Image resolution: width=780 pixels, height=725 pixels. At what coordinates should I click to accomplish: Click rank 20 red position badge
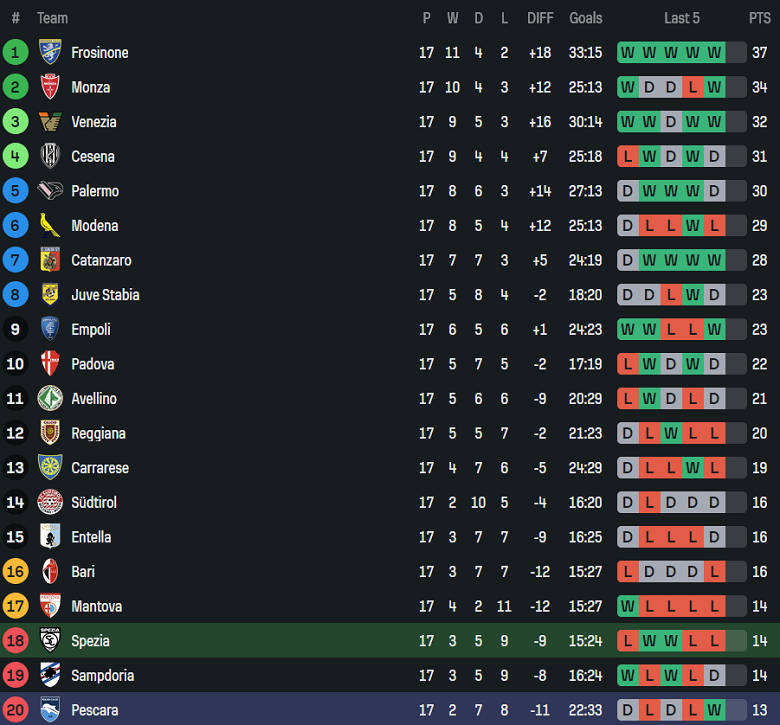click(16, 710)
